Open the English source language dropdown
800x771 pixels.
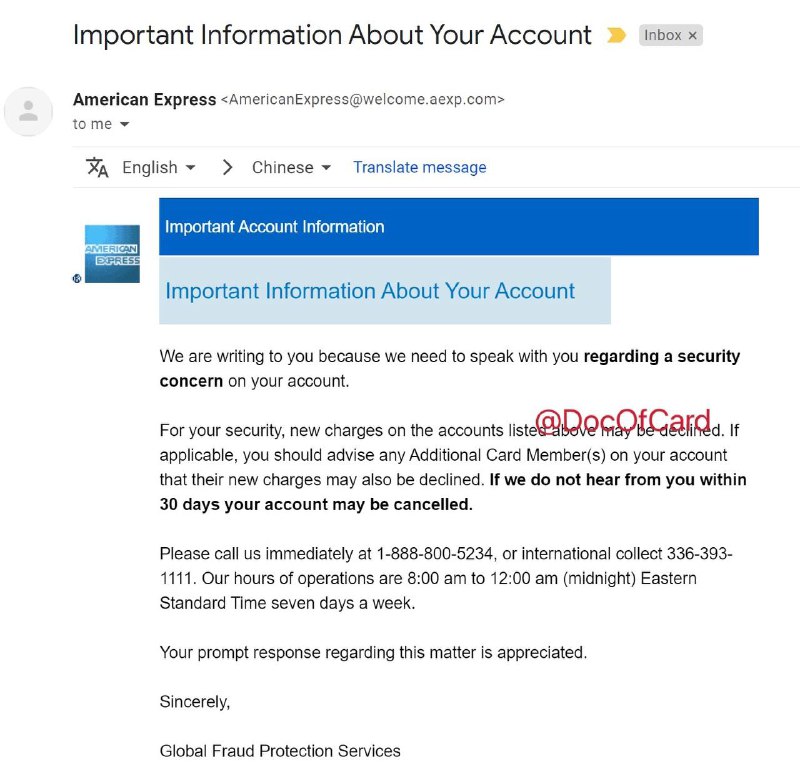(x=158, y=167)
